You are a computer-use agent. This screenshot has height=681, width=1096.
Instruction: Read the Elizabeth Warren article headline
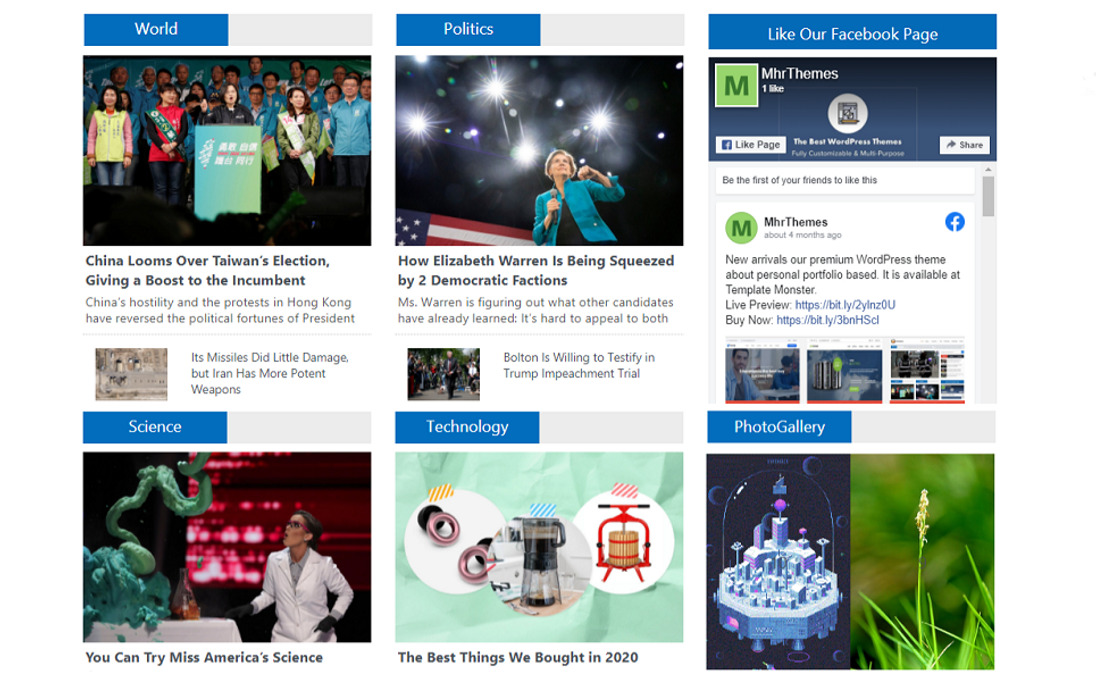pos(536,271)
